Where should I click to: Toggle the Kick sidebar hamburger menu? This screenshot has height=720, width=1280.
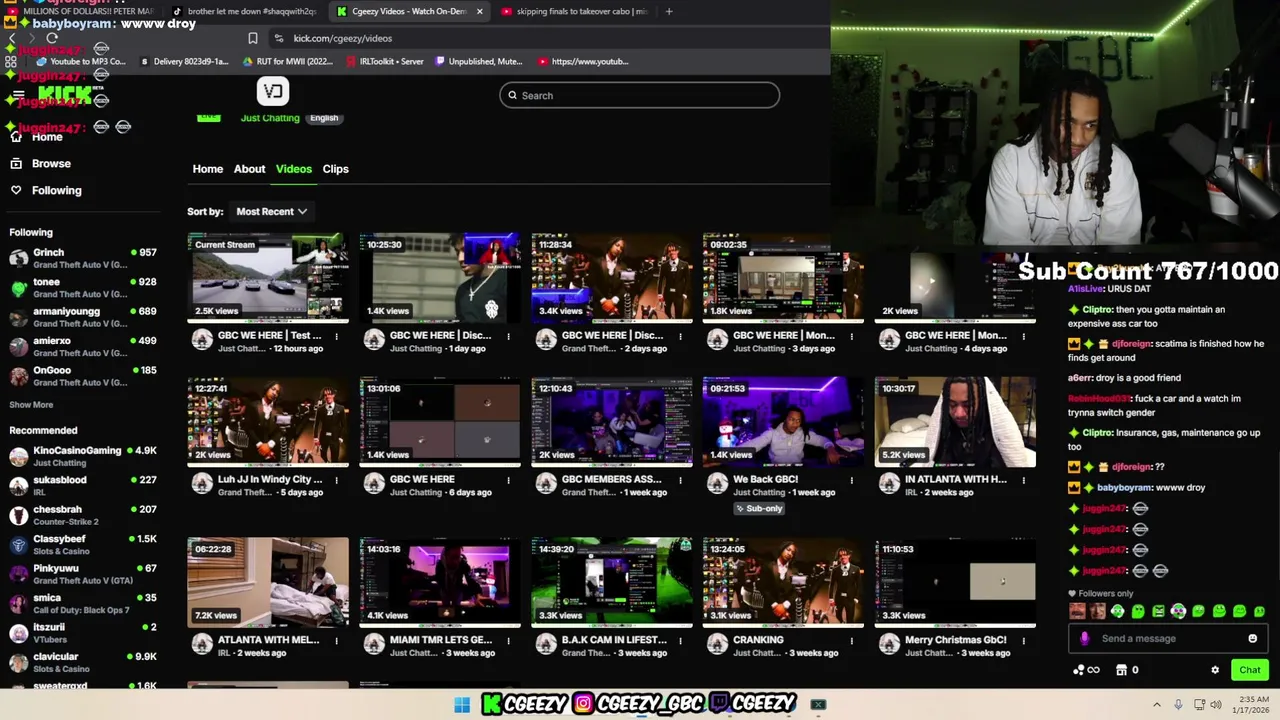coord(18,95)
